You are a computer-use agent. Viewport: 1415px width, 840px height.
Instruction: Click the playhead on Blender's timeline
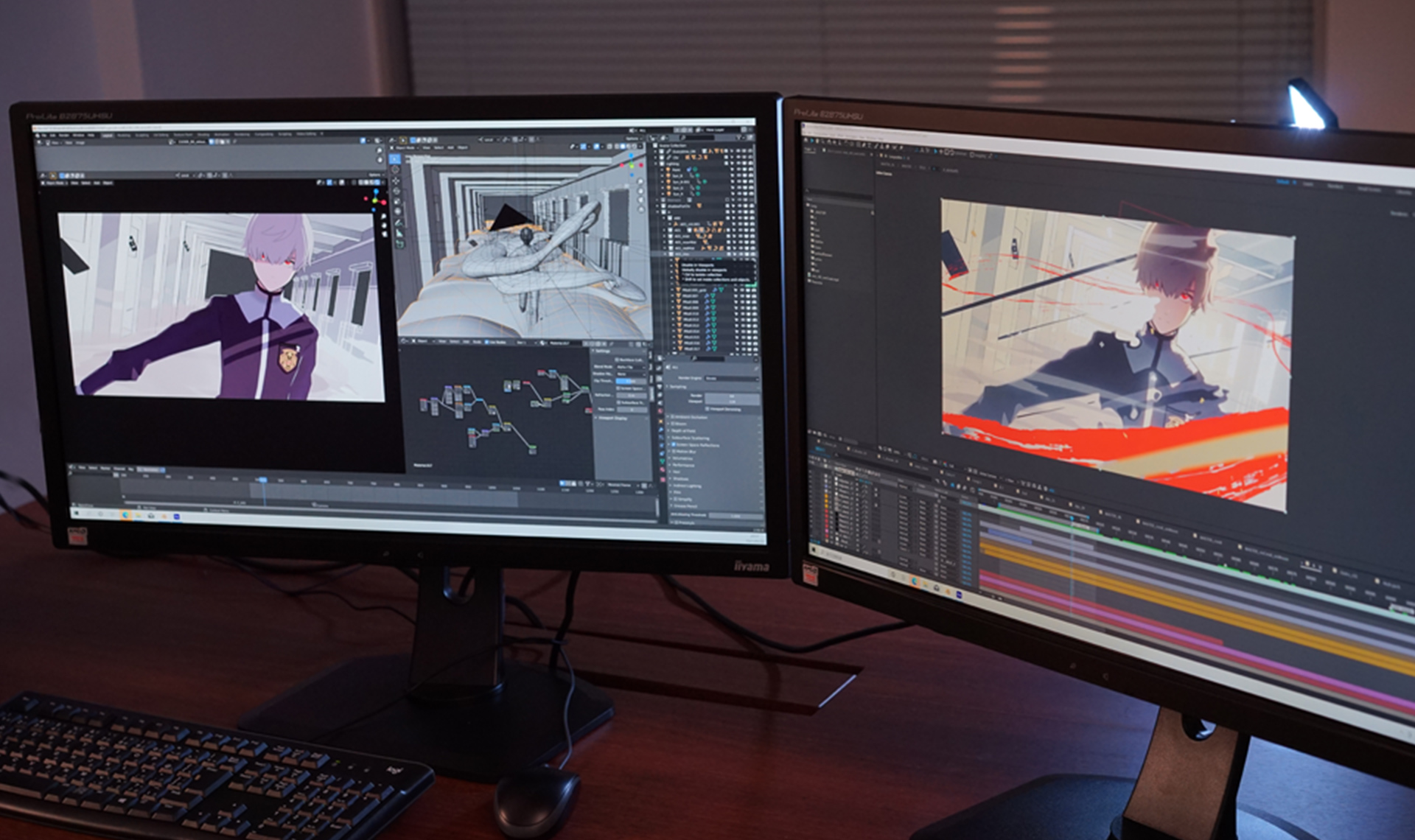click(x=262, y=480)
